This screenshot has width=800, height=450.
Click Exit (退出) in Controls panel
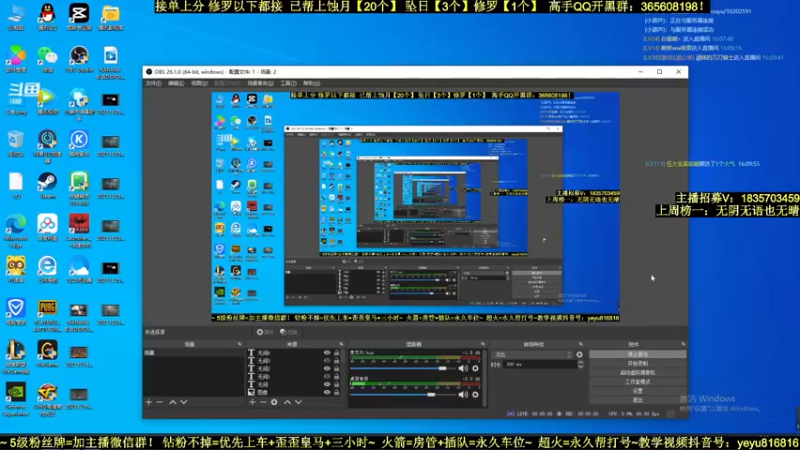point(638,400)
